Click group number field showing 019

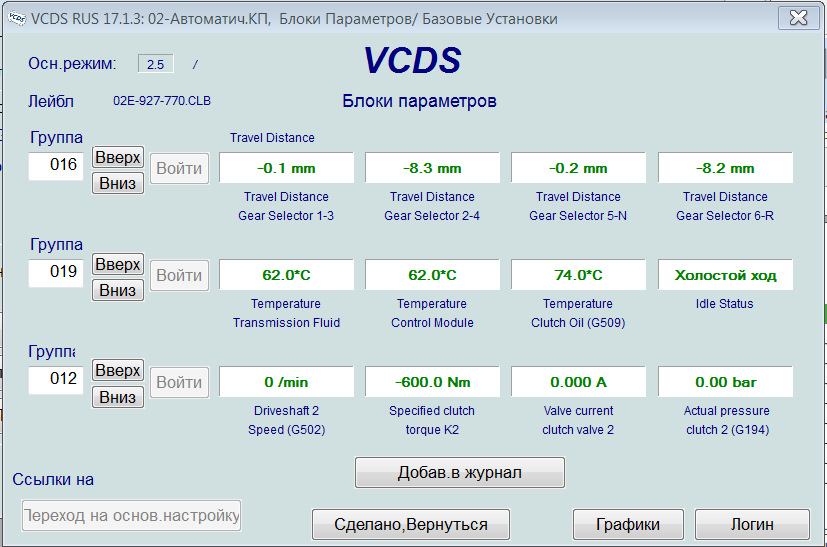point(56,273)
